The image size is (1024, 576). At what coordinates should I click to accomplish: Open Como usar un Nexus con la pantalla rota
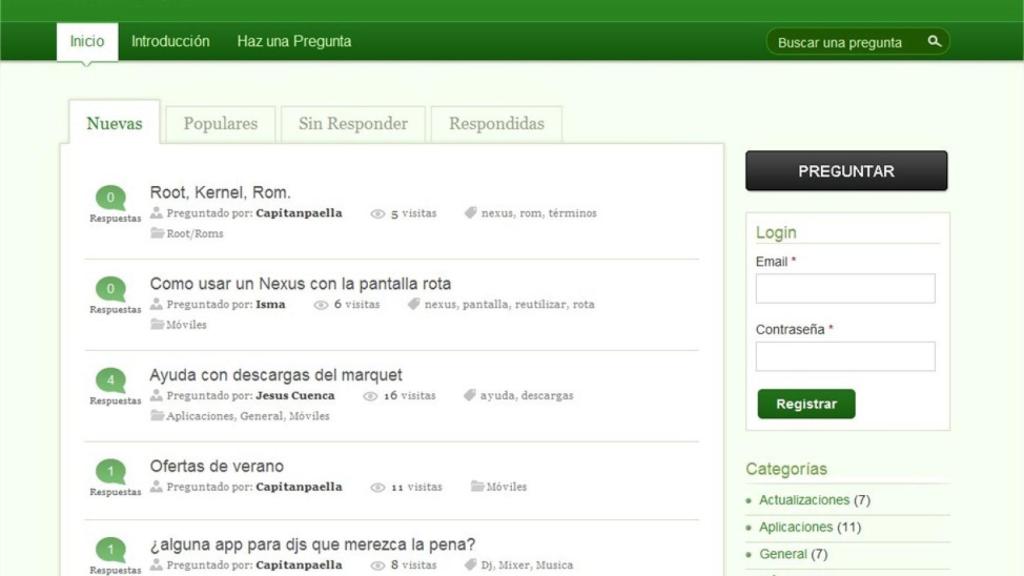click(x=302, y=283)
